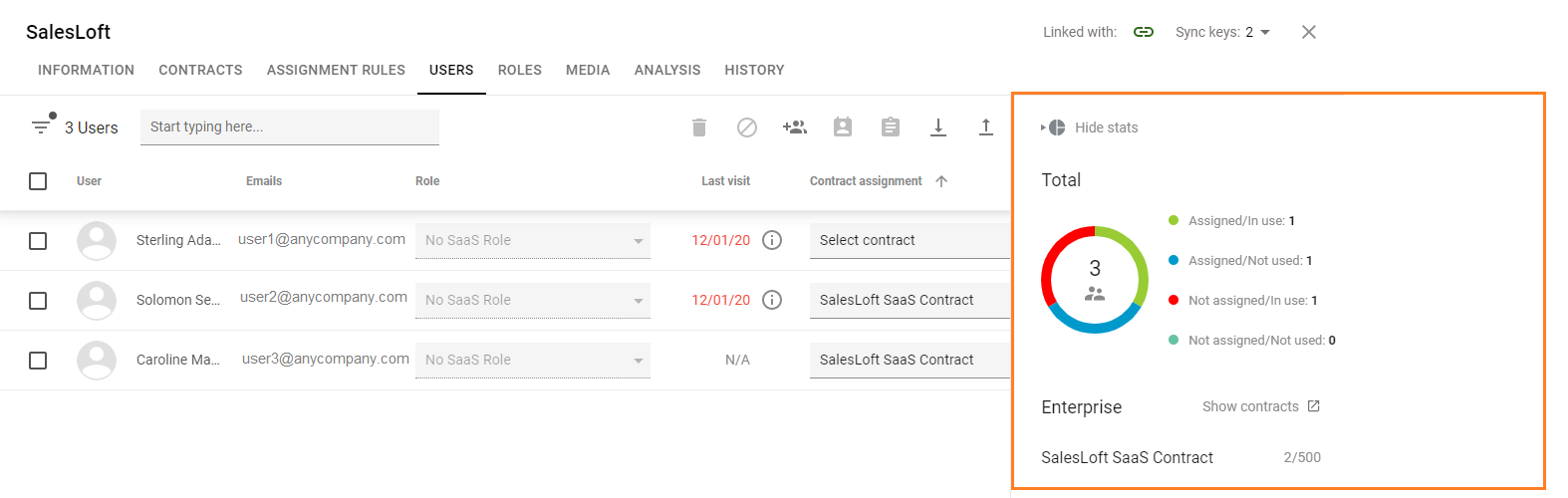Open role dropdown for user1@anycompany.com
The width and height of the screenshot is (1568, 498).
click(533, 240)
